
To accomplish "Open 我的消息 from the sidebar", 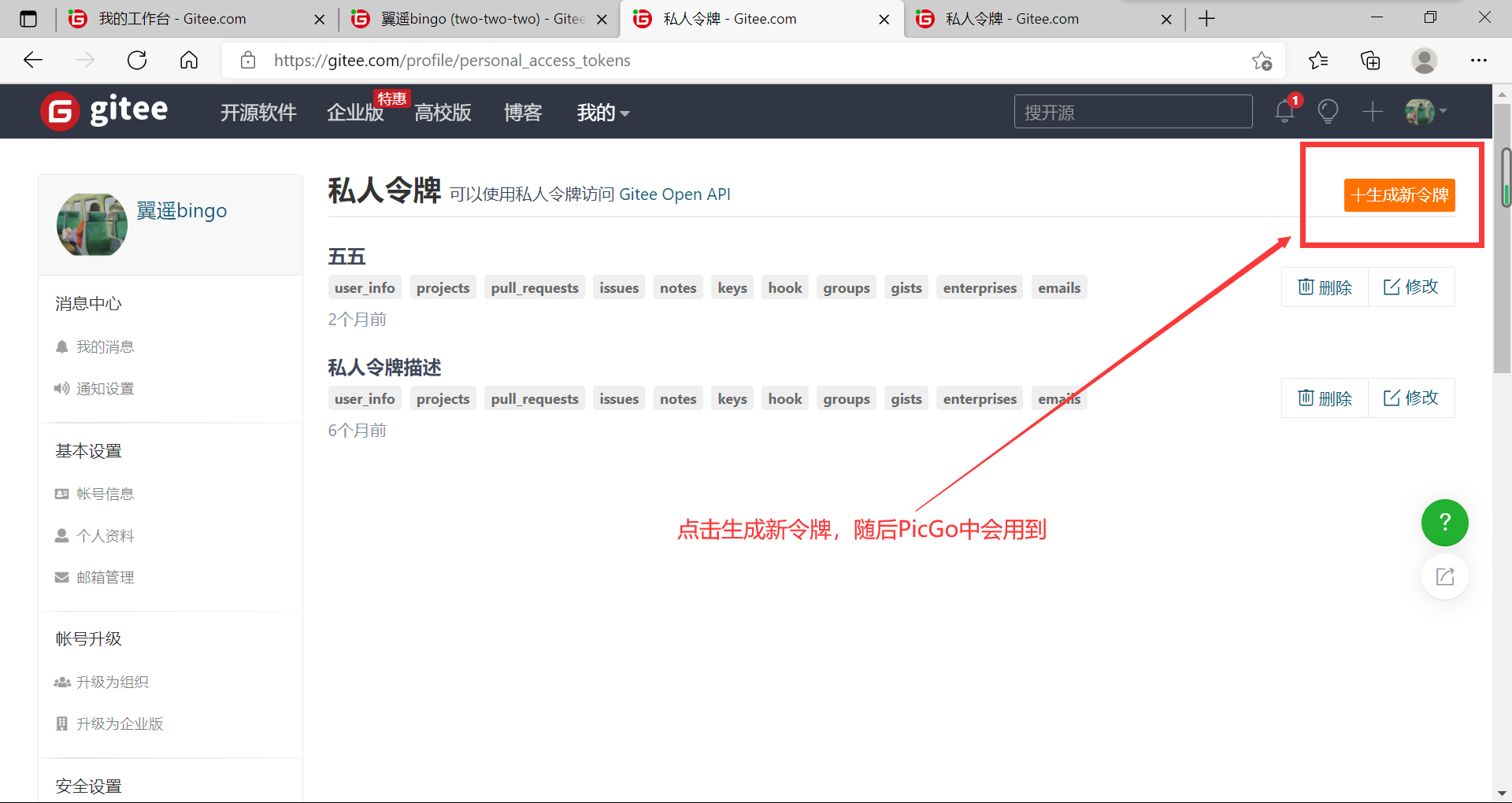I will pos(106,346).
